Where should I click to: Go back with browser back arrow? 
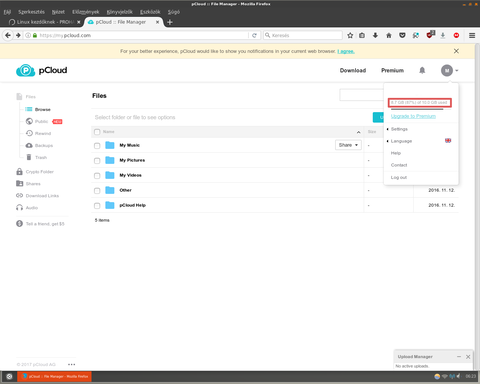click(x=8, y=35)
